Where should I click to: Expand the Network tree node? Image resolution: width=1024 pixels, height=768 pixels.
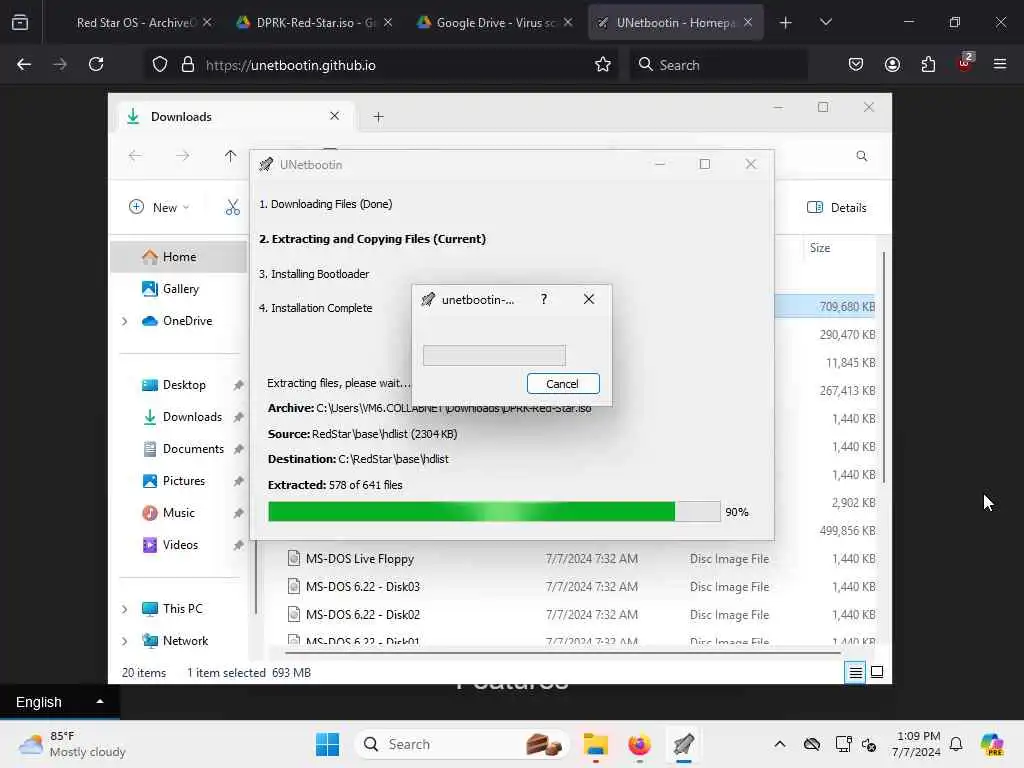click(x=125, y=641)
